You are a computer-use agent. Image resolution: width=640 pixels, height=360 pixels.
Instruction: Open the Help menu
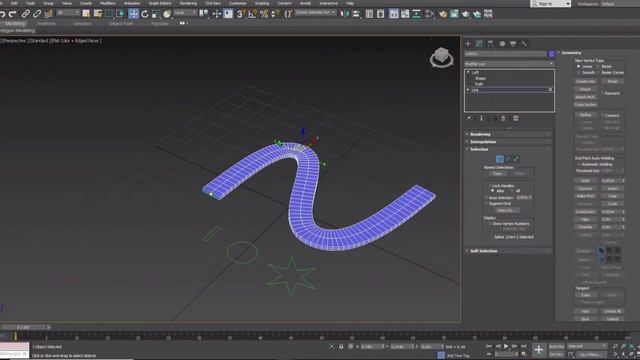(x=350, y=3)
